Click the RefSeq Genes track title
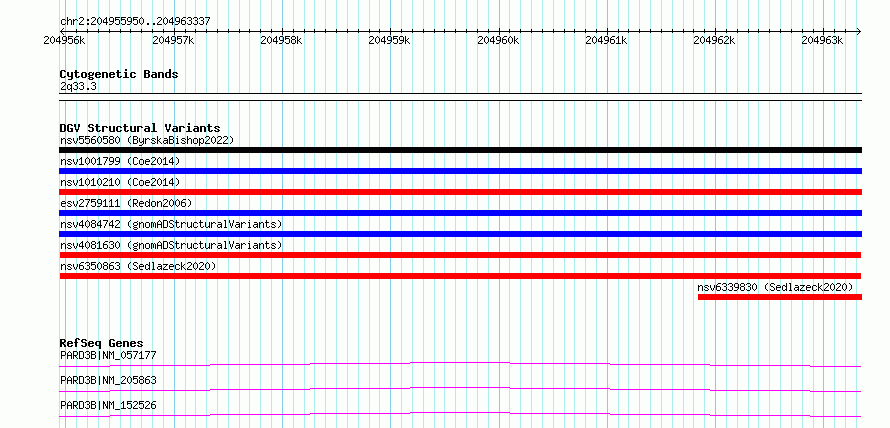Viewport: 890px width, 428px height. pyautogui.click(x=102, y=343)
